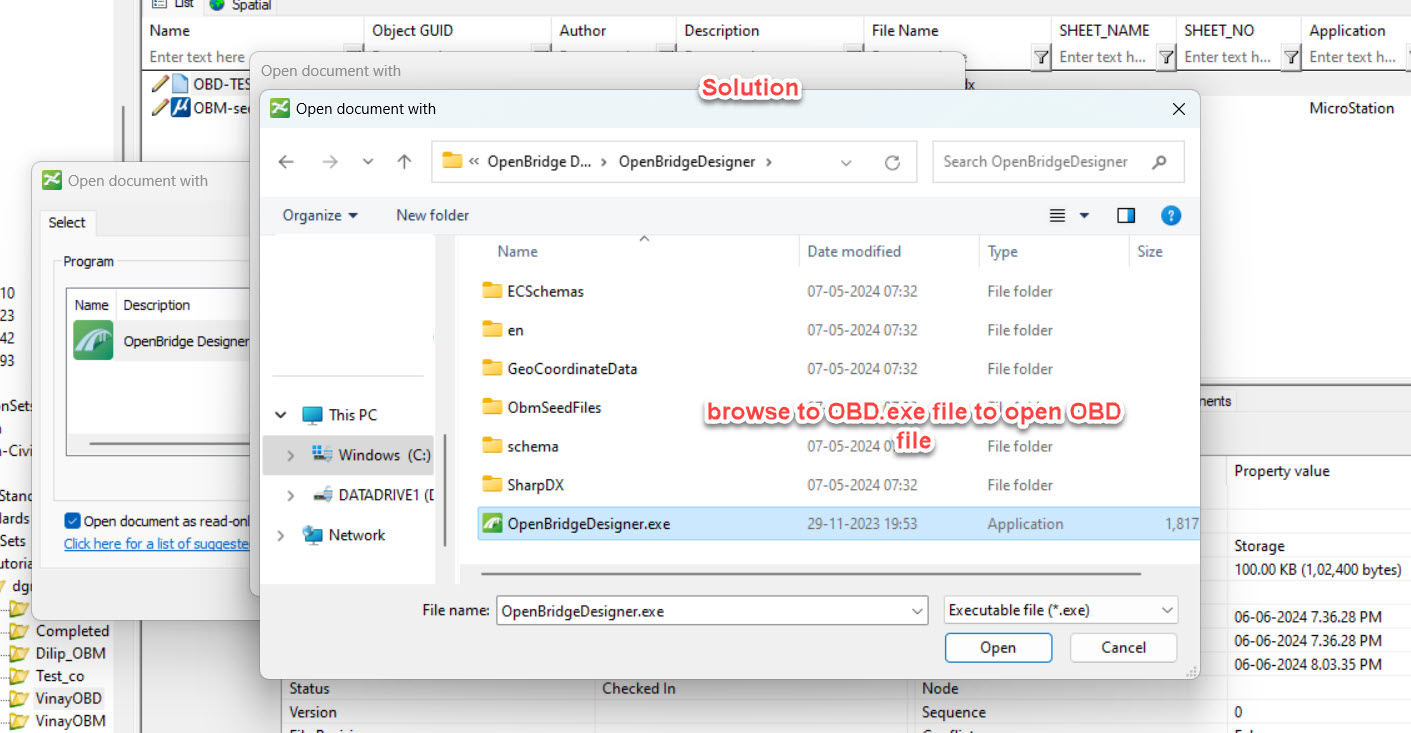Click the 'MicroStation' application cell
Viewport: 1411px width, 733px height.
tap(1351, 108)
